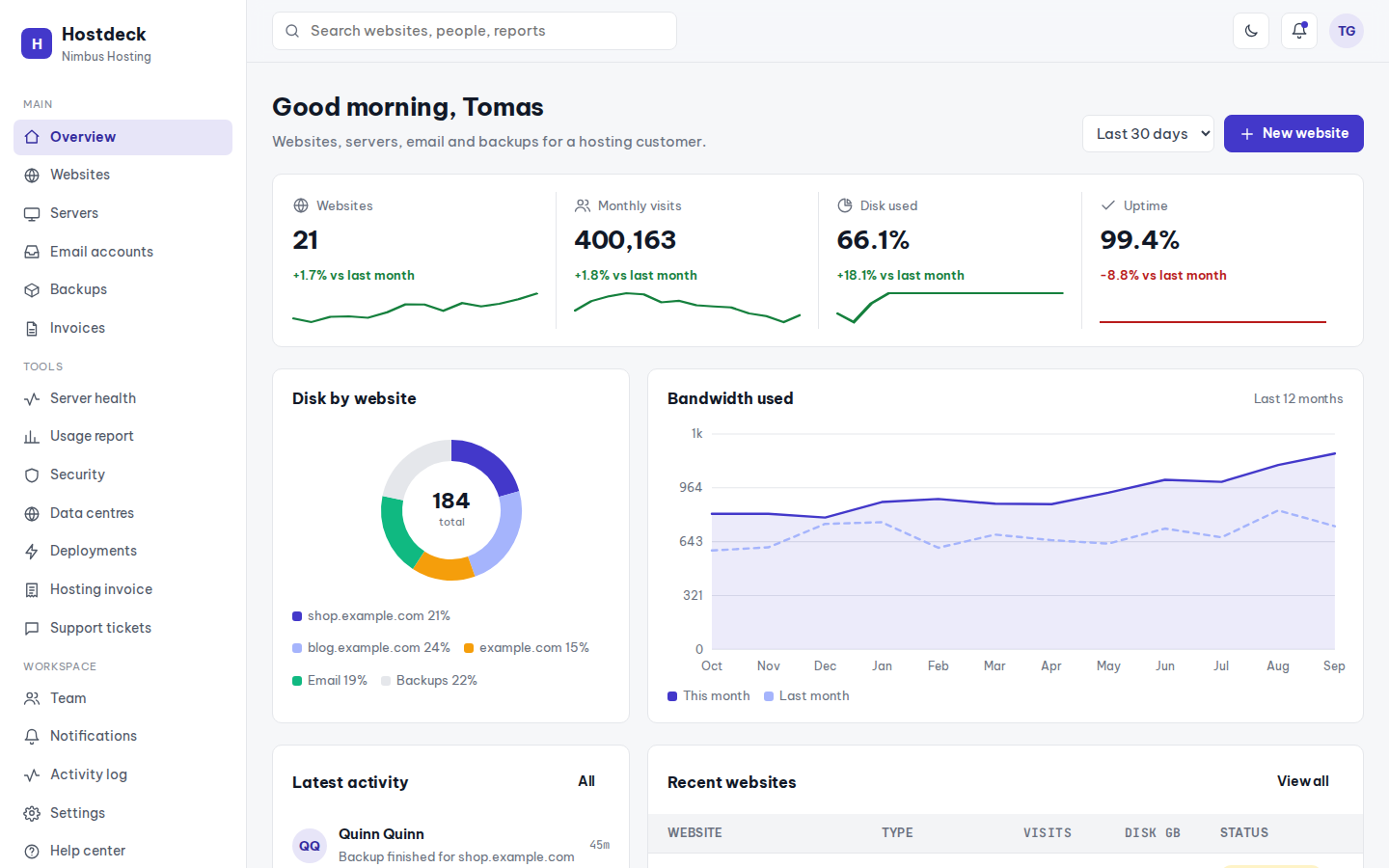Click the Activity log pulse icon
Viewport: 1389px width, 868px height.
tap(32, 774)
